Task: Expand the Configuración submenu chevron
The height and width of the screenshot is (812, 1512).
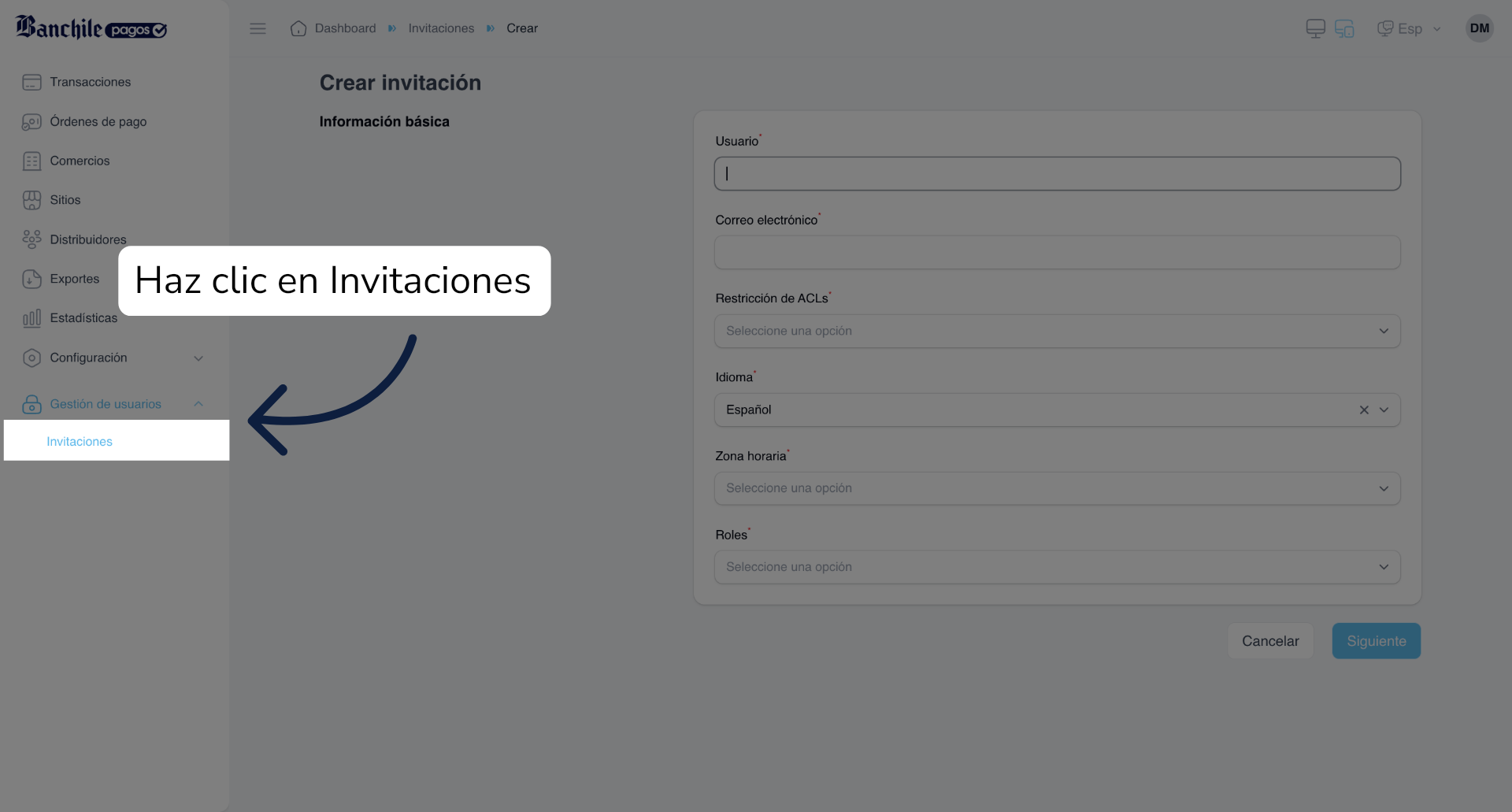Action: pyautogui.click(x=198, y=358)
